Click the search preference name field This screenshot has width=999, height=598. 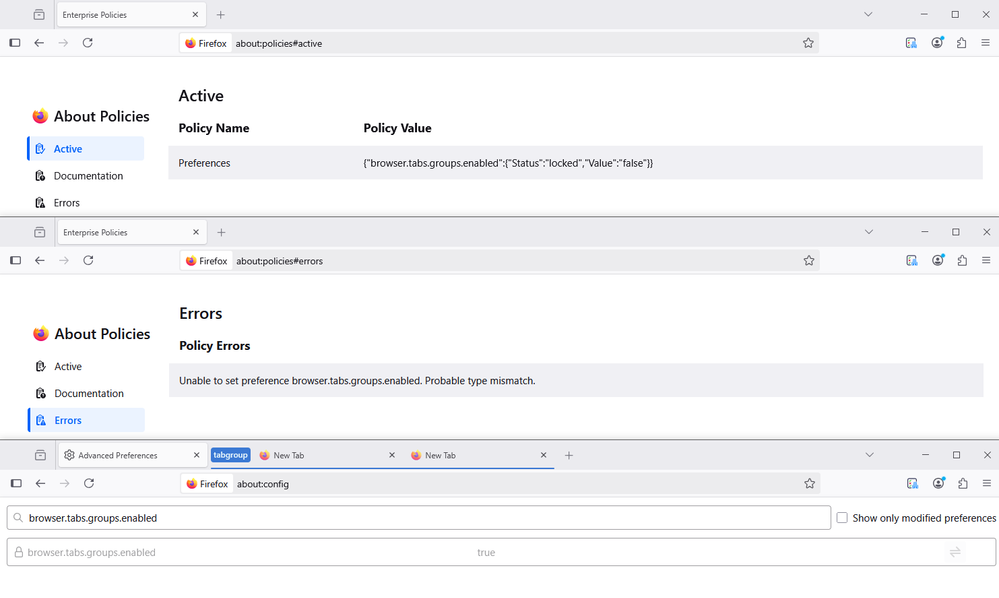420,518
